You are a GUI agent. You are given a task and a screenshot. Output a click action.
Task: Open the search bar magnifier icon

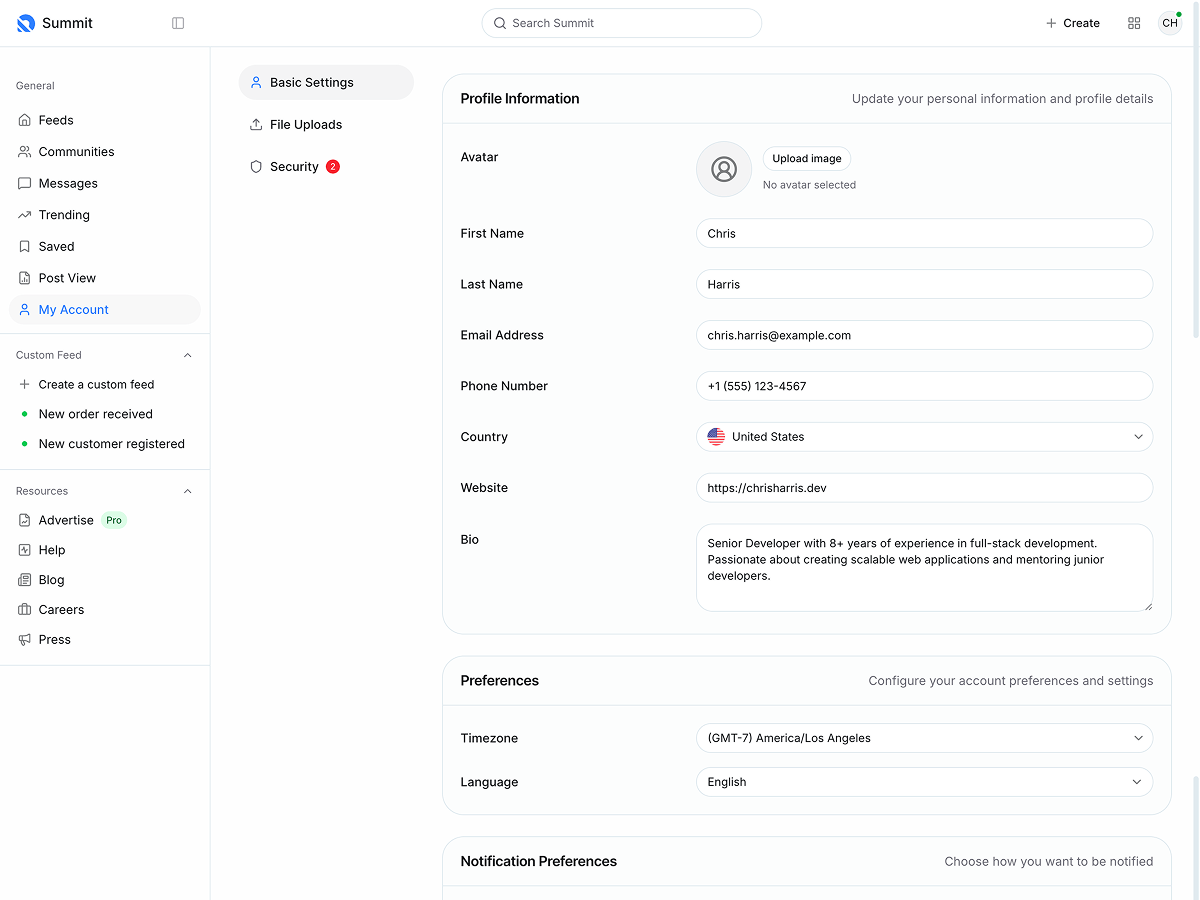(500, 23)
